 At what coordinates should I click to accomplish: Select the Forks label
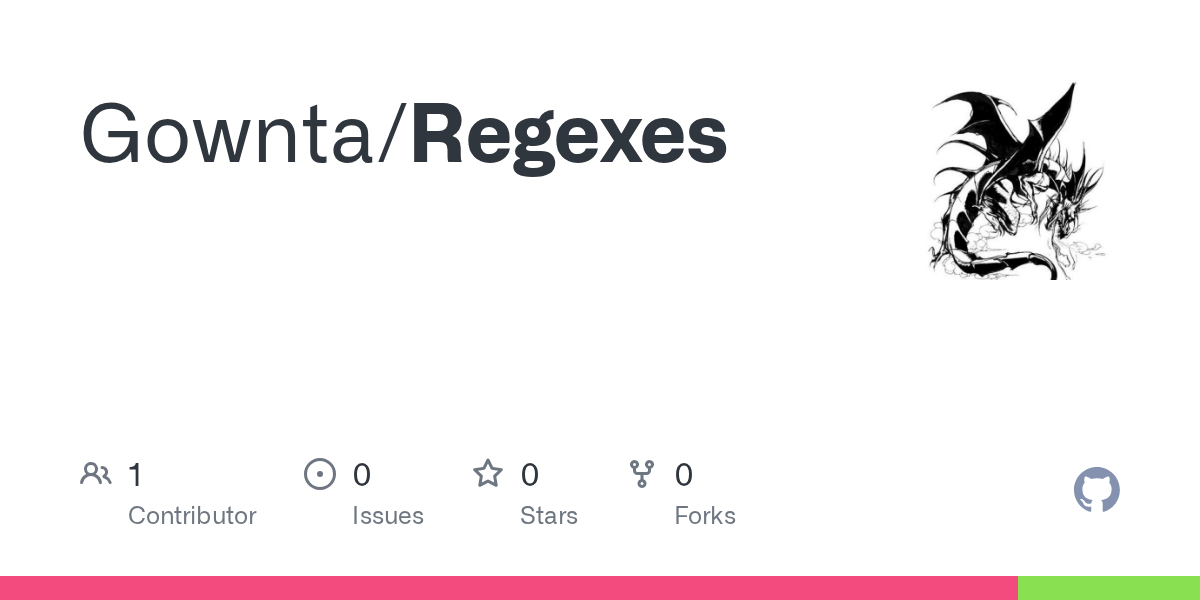(705, 516)
